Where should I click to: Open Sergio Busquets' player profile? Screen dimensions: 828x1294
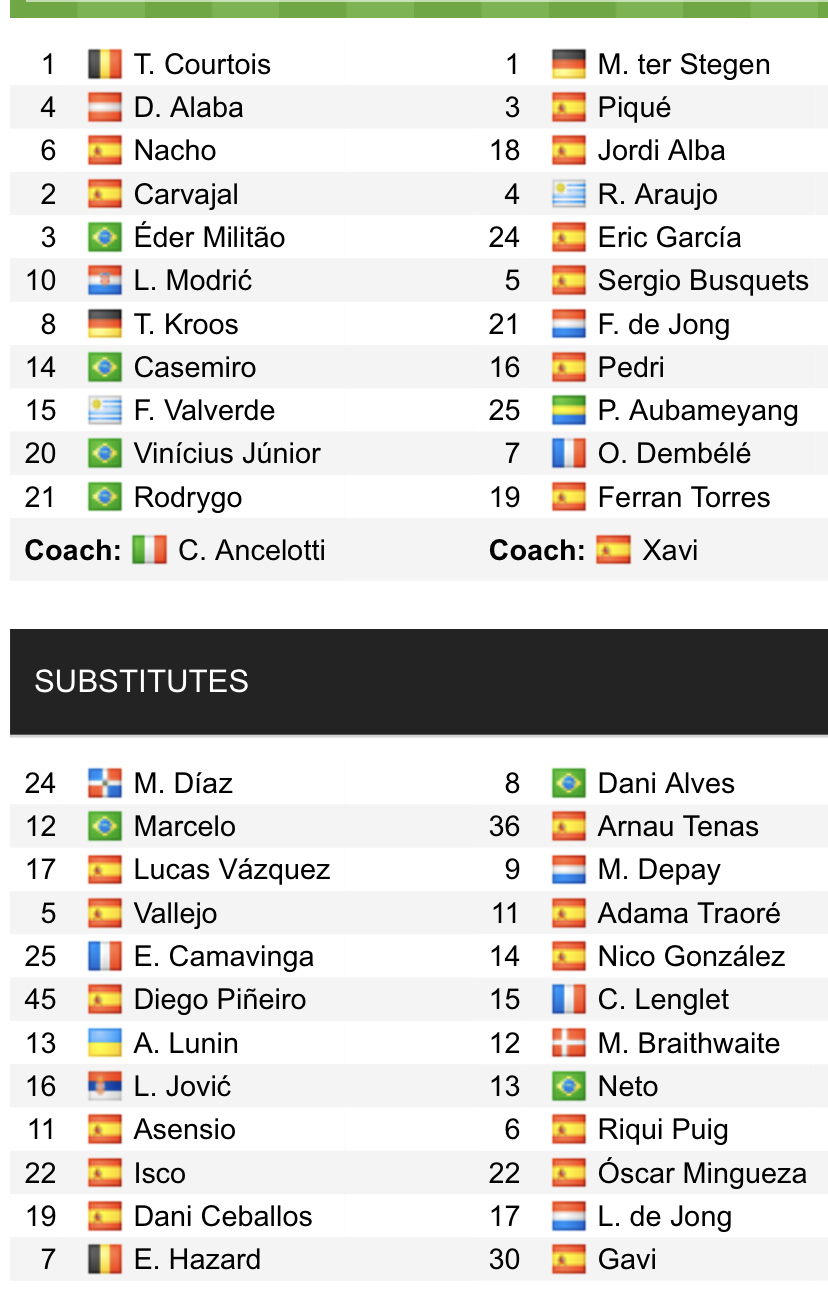click(703, 280)
